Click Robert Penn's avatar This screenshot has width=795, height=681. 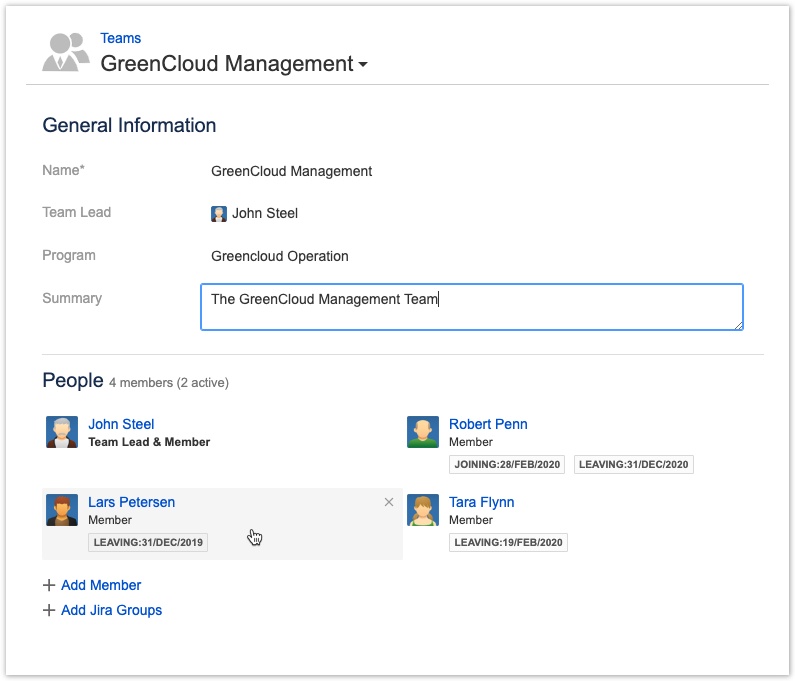click(423, 432)
